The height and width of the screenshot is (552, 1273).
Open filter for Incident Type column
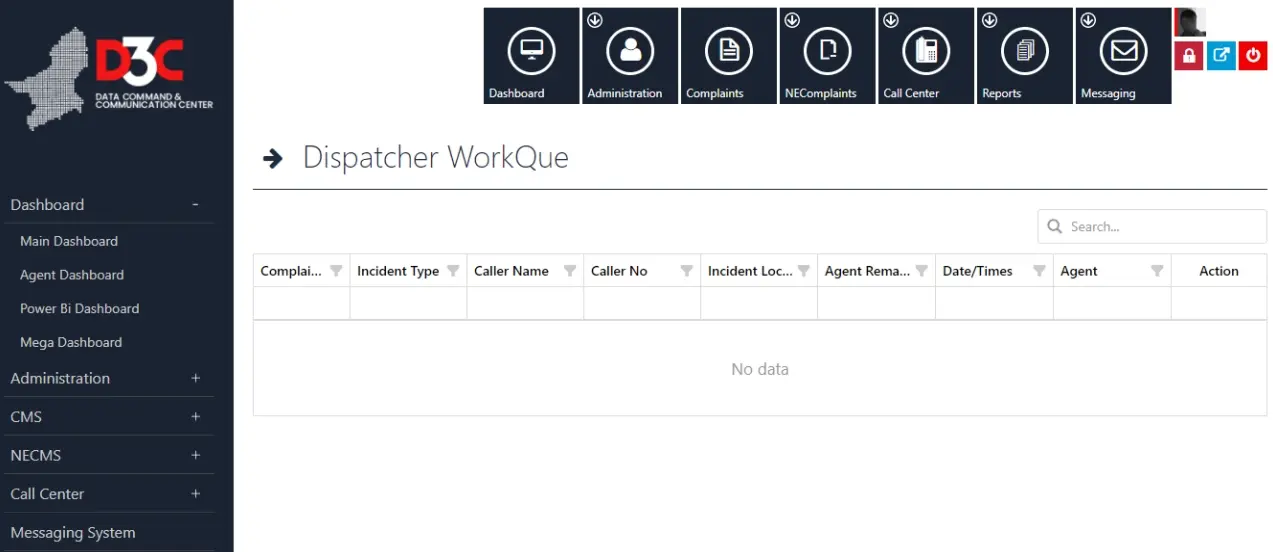453,271
